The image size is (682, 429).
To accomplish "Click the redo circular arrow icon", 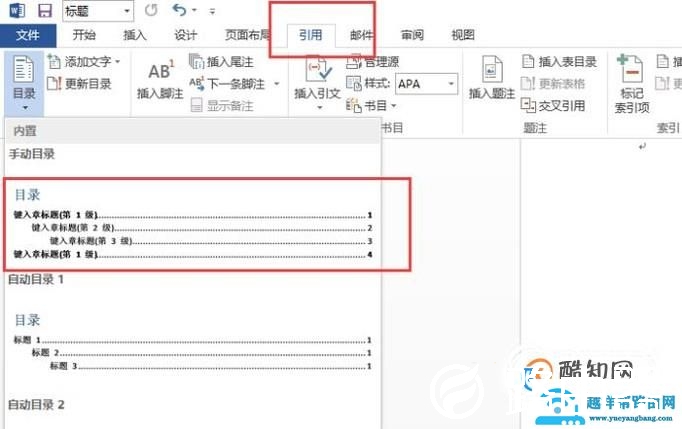I will [x=151, y=10].
